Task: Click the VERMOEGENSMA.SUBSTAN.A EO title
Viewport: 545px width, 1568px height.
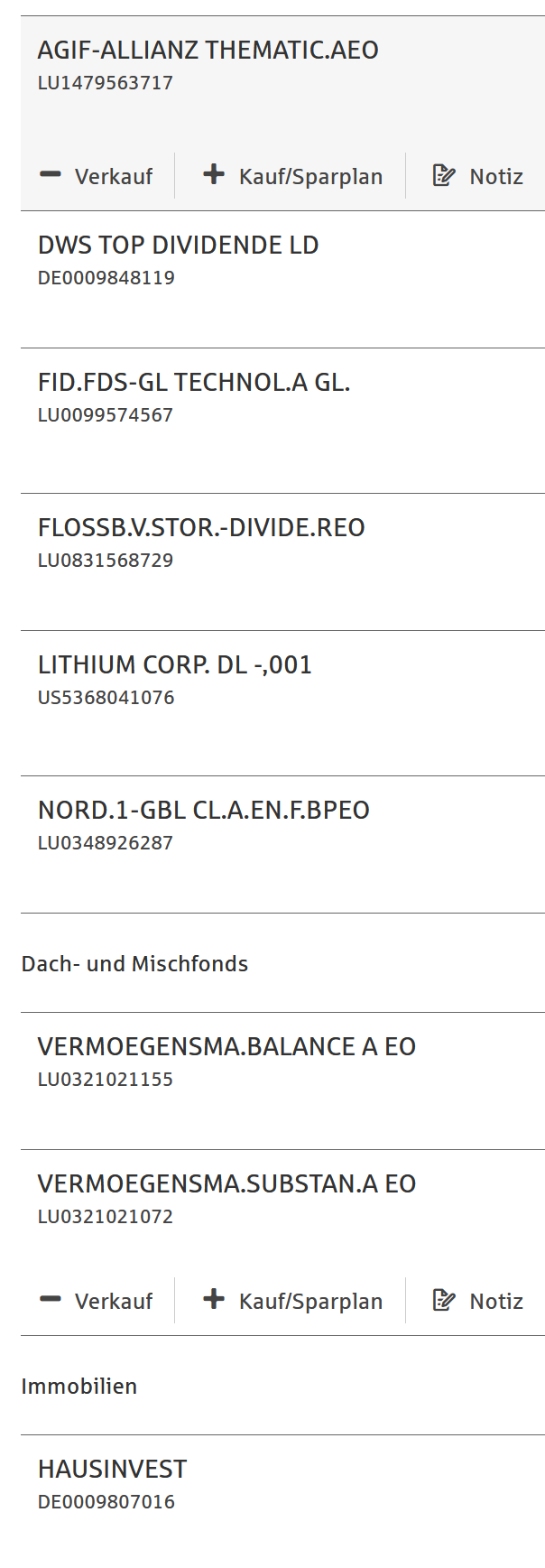Action: coord(226,1184)
